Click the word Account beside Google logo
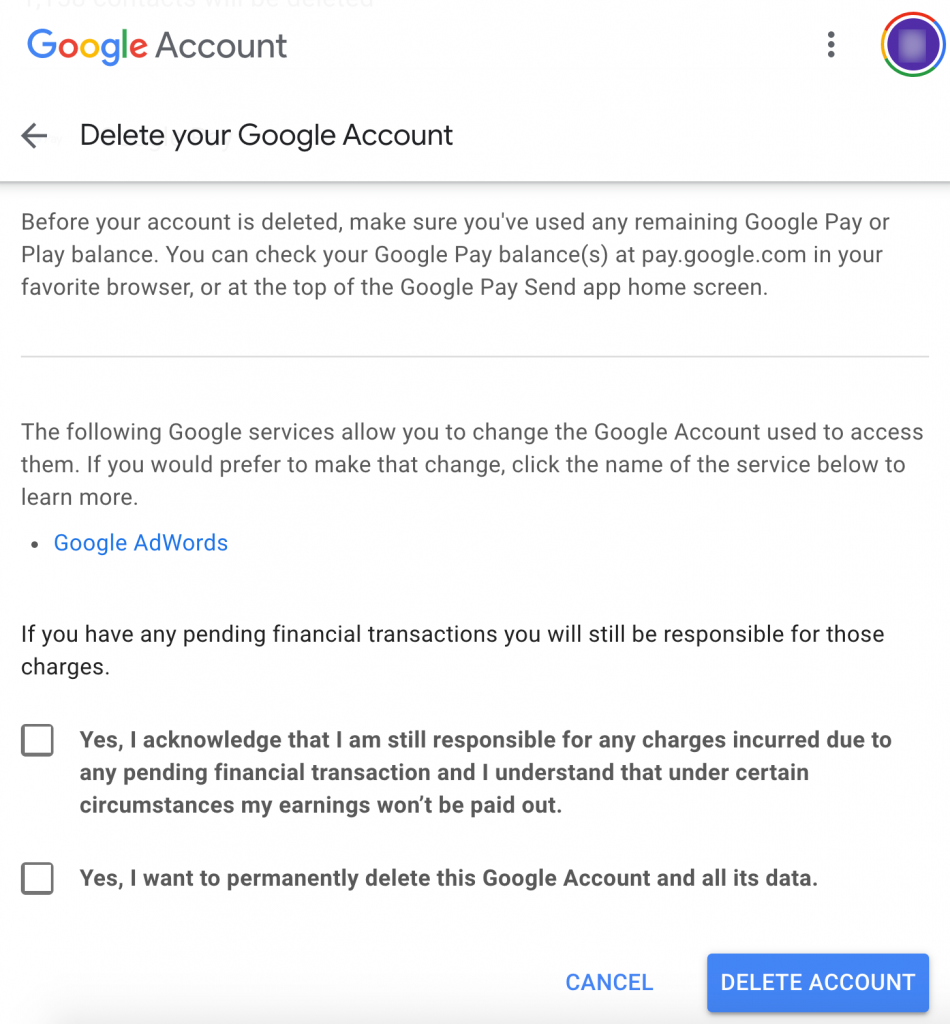 pos(221,46)
